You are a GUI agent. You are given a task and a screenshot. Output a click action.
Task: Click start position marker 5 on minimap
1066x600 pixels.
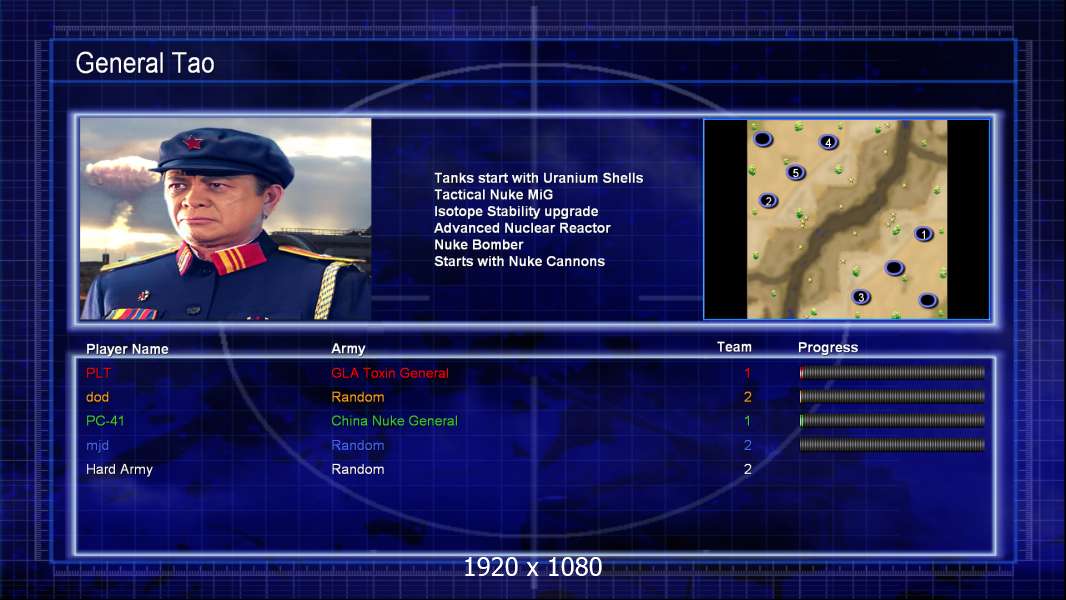[x=795, y=173]
